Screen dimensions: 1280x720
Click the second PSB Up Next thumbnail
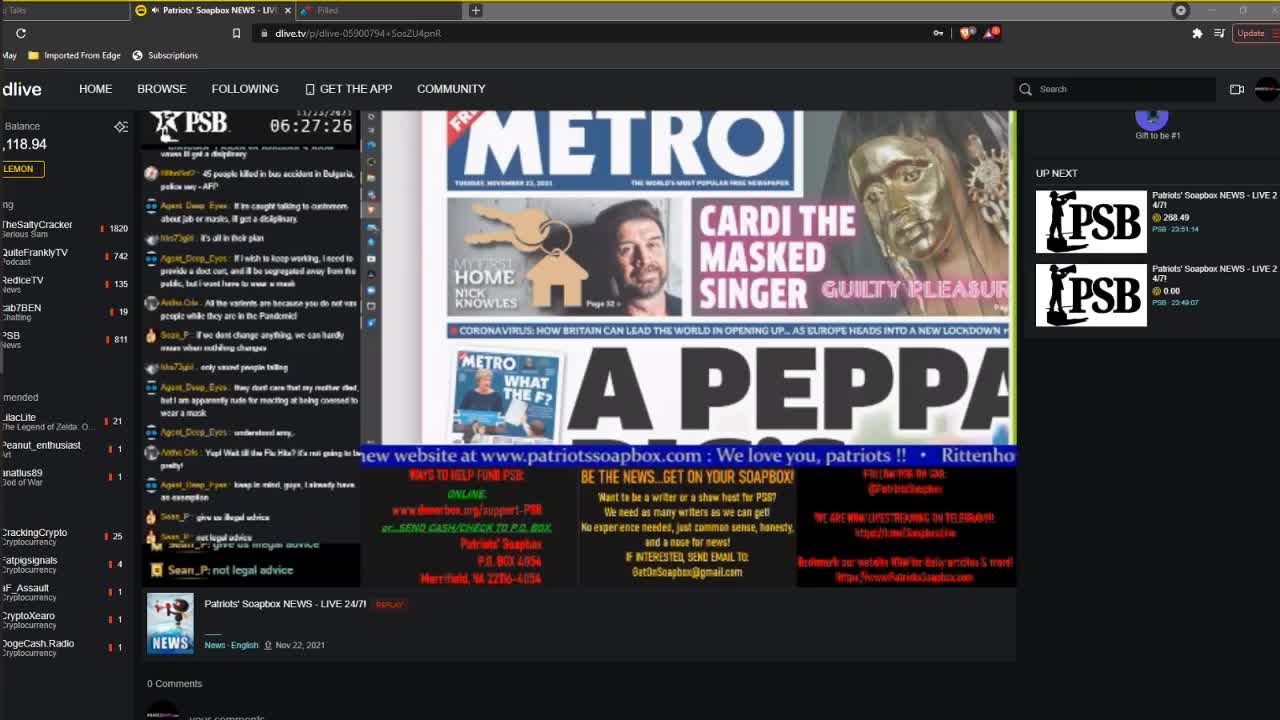click(x=1091, y=295)
